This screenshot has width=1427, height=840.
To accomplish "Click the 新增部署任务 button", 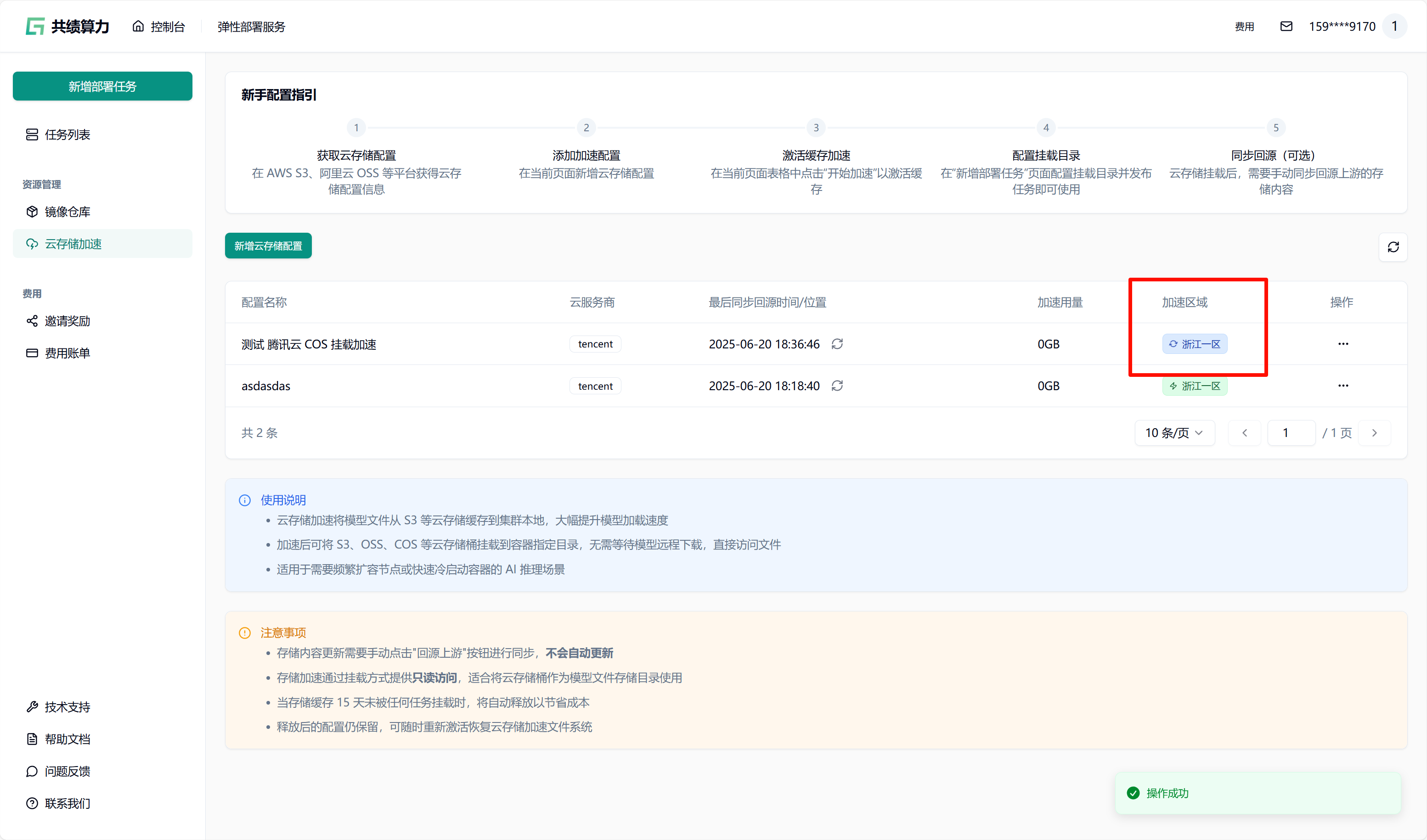I will tap(102, 86).
